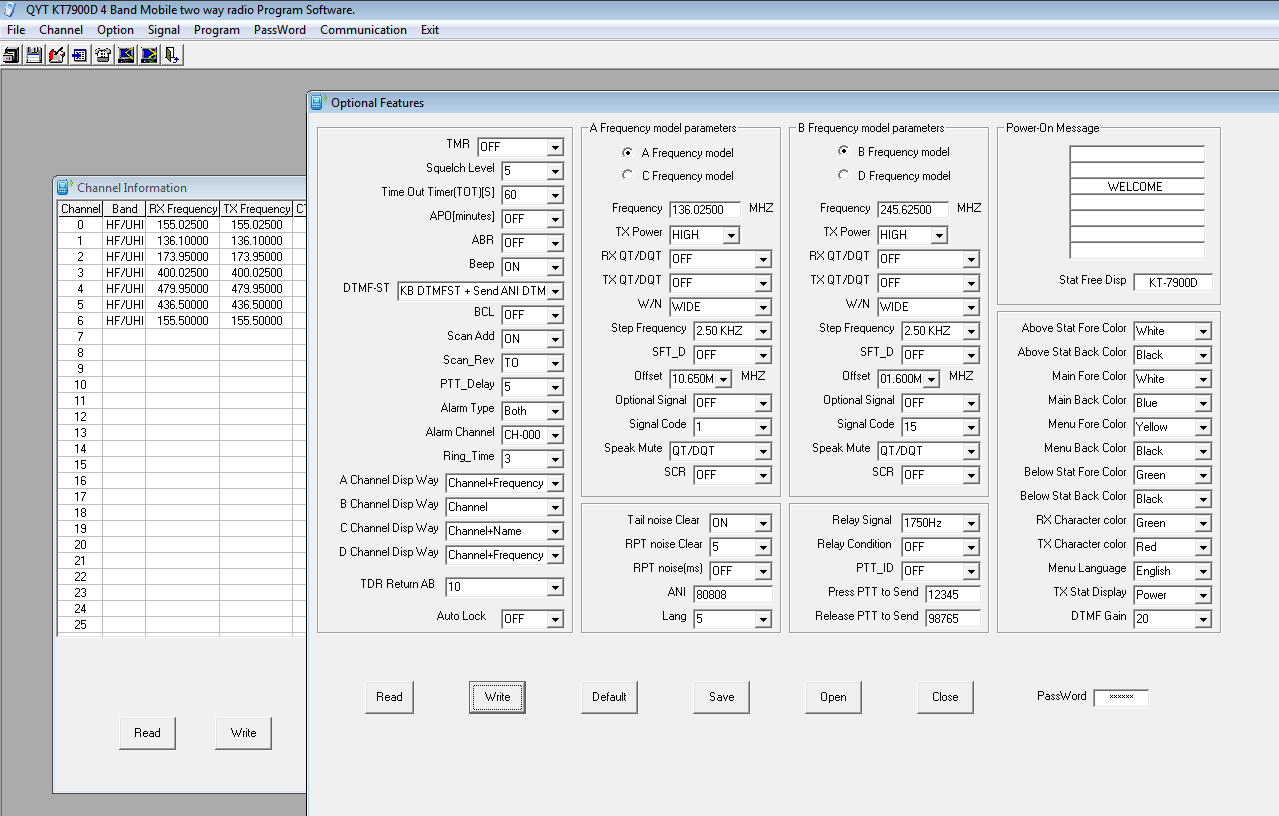Click the WELCOME power-on message line
The width and height of the screenshot is (1279, 816).
point(1137,187)
